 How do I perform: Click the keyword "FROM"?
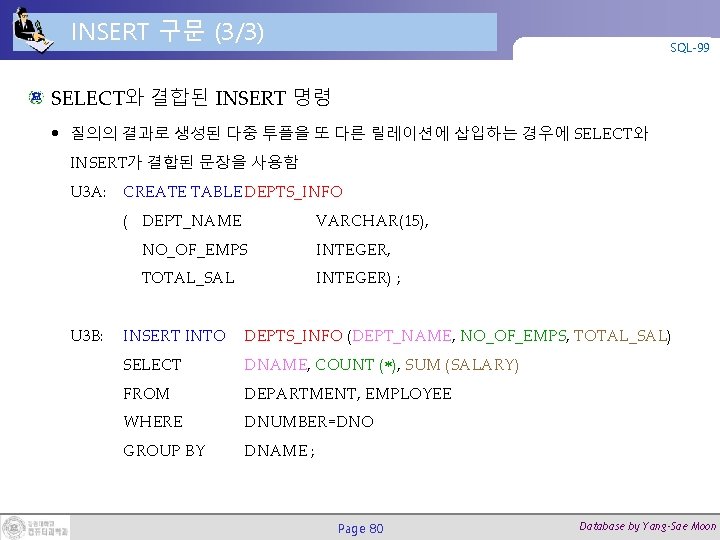pyautogui.click(x=146, y=394)
